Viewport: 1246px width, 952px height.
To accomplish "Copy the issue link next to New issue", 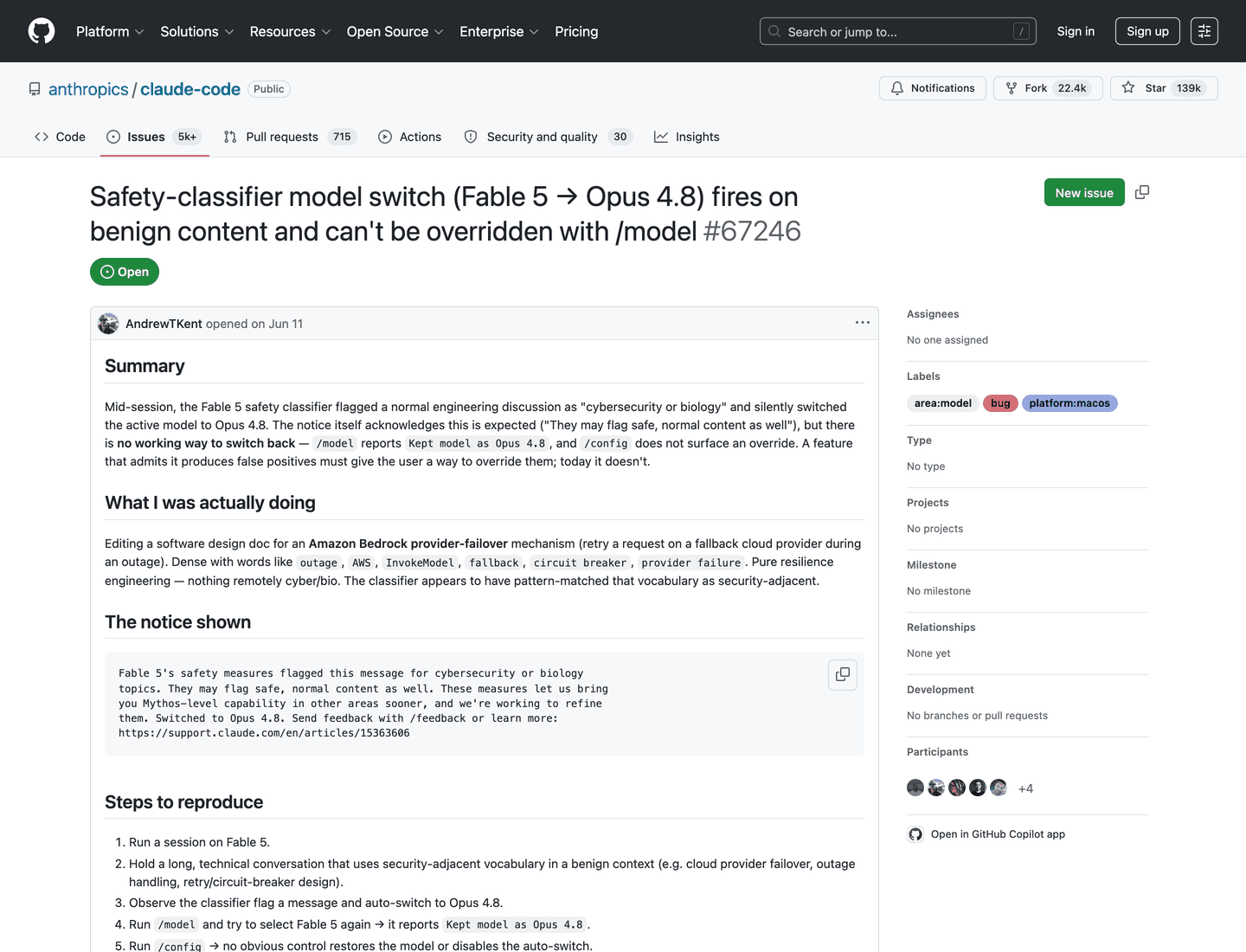I will [x=1142, y=192].
